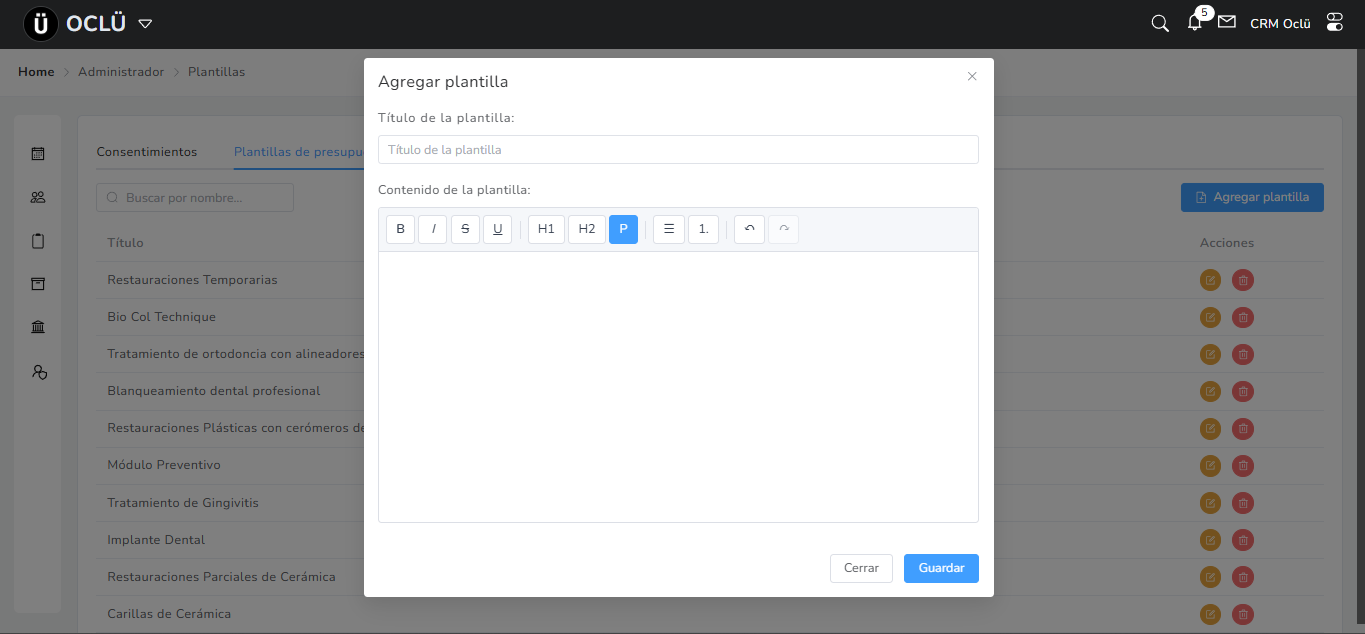The height and width of the screenshot is (634, 1365).
Task: Go to Home breadcrumb
Action: click(36, 72)
